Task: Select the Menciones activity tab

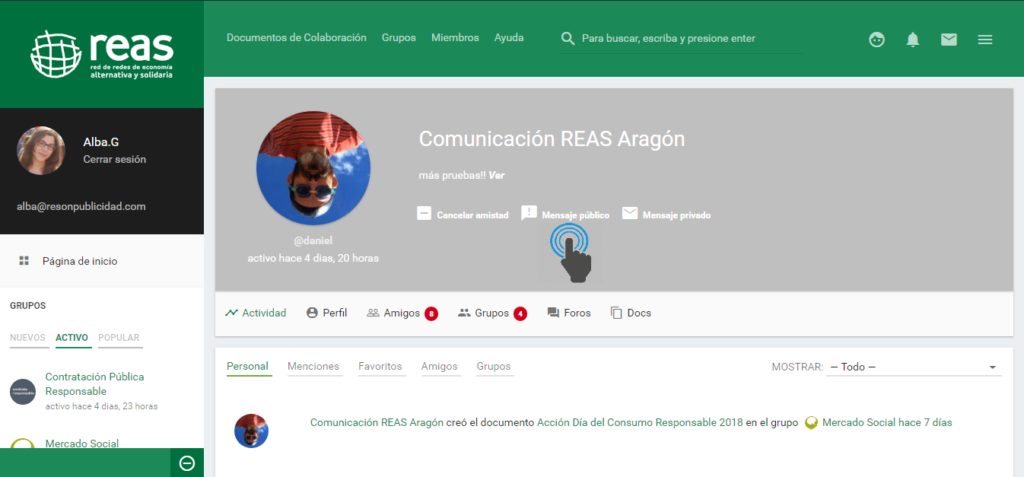Action: (313, 367)
